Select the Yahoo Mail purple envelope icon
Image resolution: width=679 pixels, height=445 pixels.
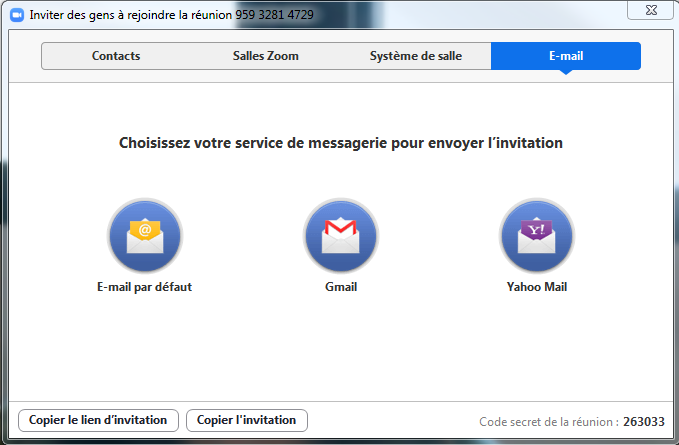(537, 236)
